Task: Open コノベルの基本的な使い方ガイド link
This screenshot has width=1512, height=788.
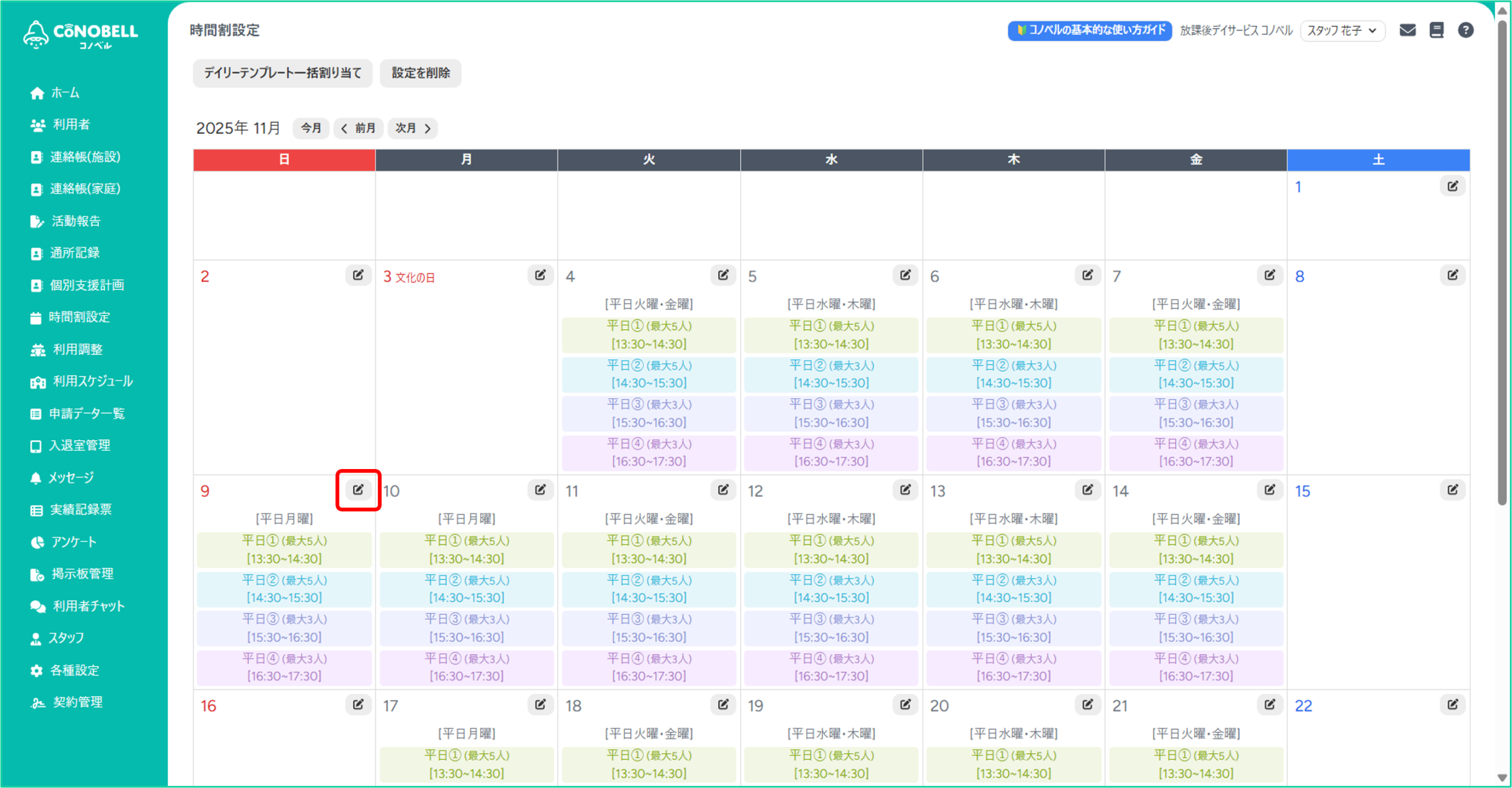Action: click(x=1090, y=30)
